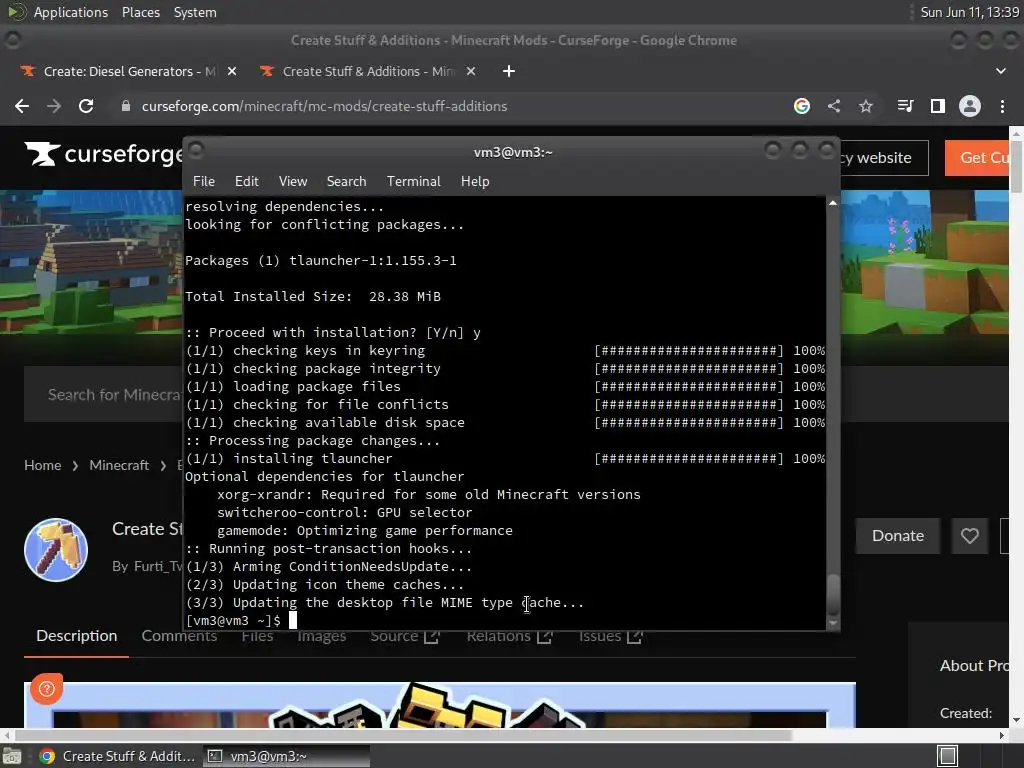Click terminal scrollbar down arrow
Screen dimensions: 1024x768
point(833,624)
